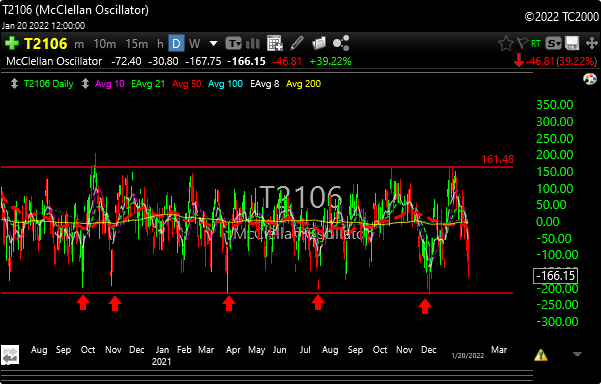Open the S settings dropdown button

[553, 43]
